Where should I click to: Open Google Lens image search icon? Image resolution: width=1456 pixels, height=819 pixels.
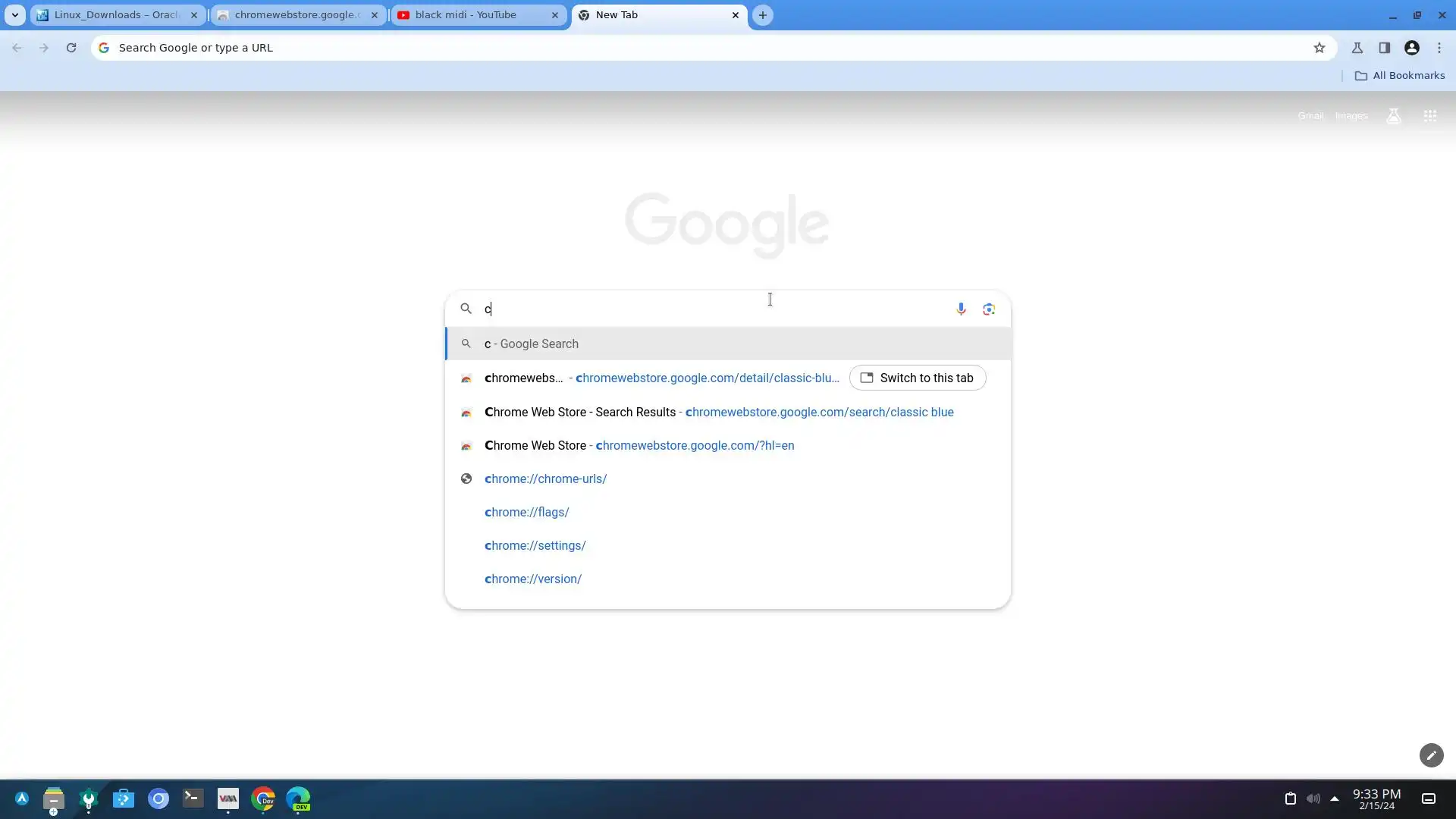(x=989, y=309)
